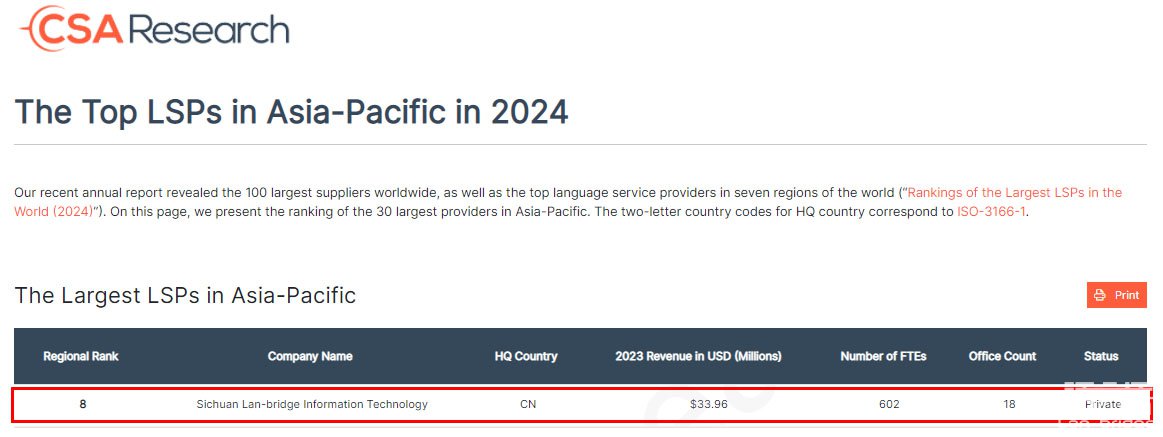Select the Office Count column header
This screenshot has width=1163, height=437.
pos(1002,356)
